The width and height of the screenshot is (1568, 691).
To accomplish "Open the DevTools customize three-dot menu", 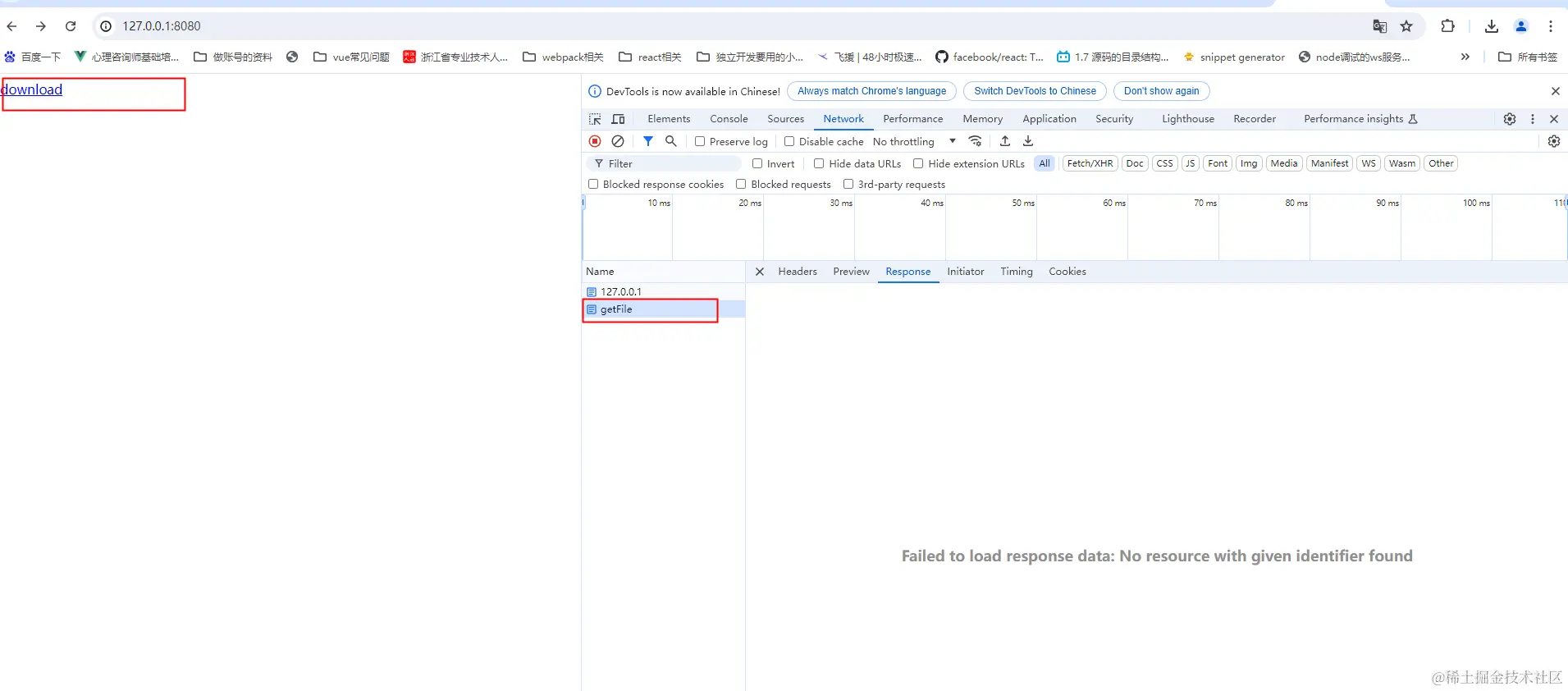I will pyautogui.click(x=1533, y=119).
